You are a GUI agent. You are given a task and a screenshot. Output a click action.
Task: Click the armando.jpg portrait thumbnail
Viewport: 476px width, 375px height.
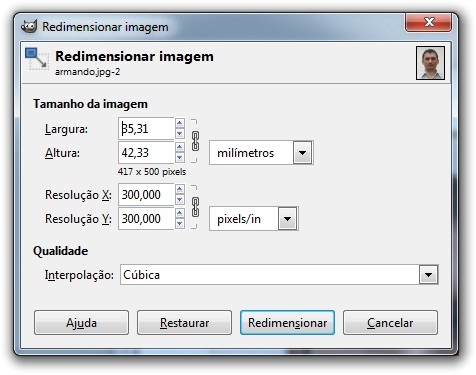point(430,63)
